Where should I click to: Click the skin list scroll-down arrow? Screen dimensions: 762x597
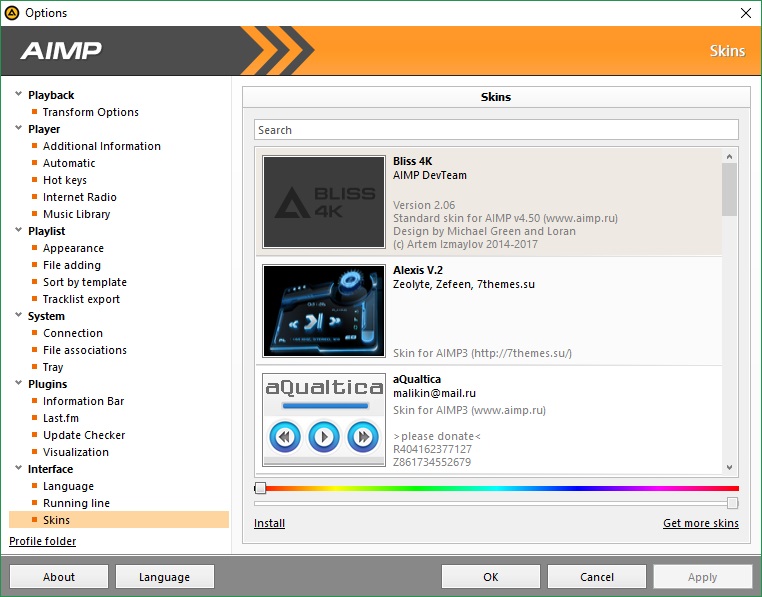(729, 467)
